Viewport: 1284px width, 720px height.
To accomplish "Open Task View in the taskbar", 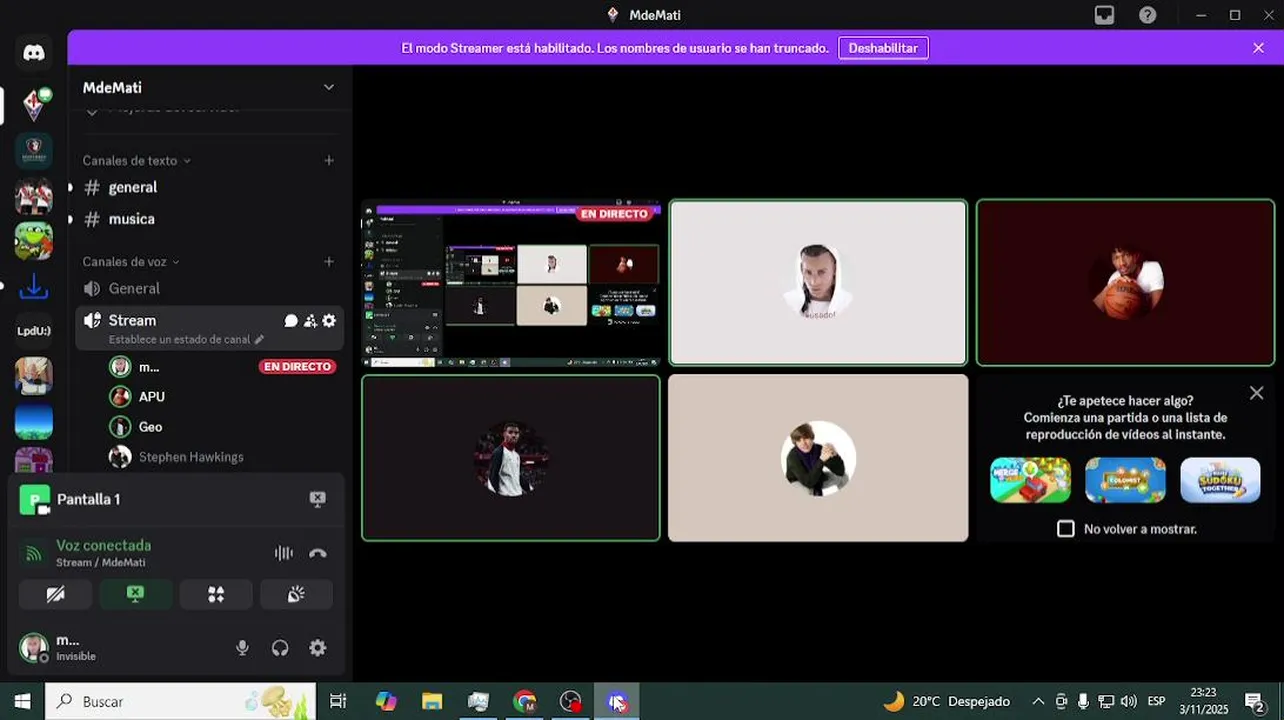I will pos(338,701).
